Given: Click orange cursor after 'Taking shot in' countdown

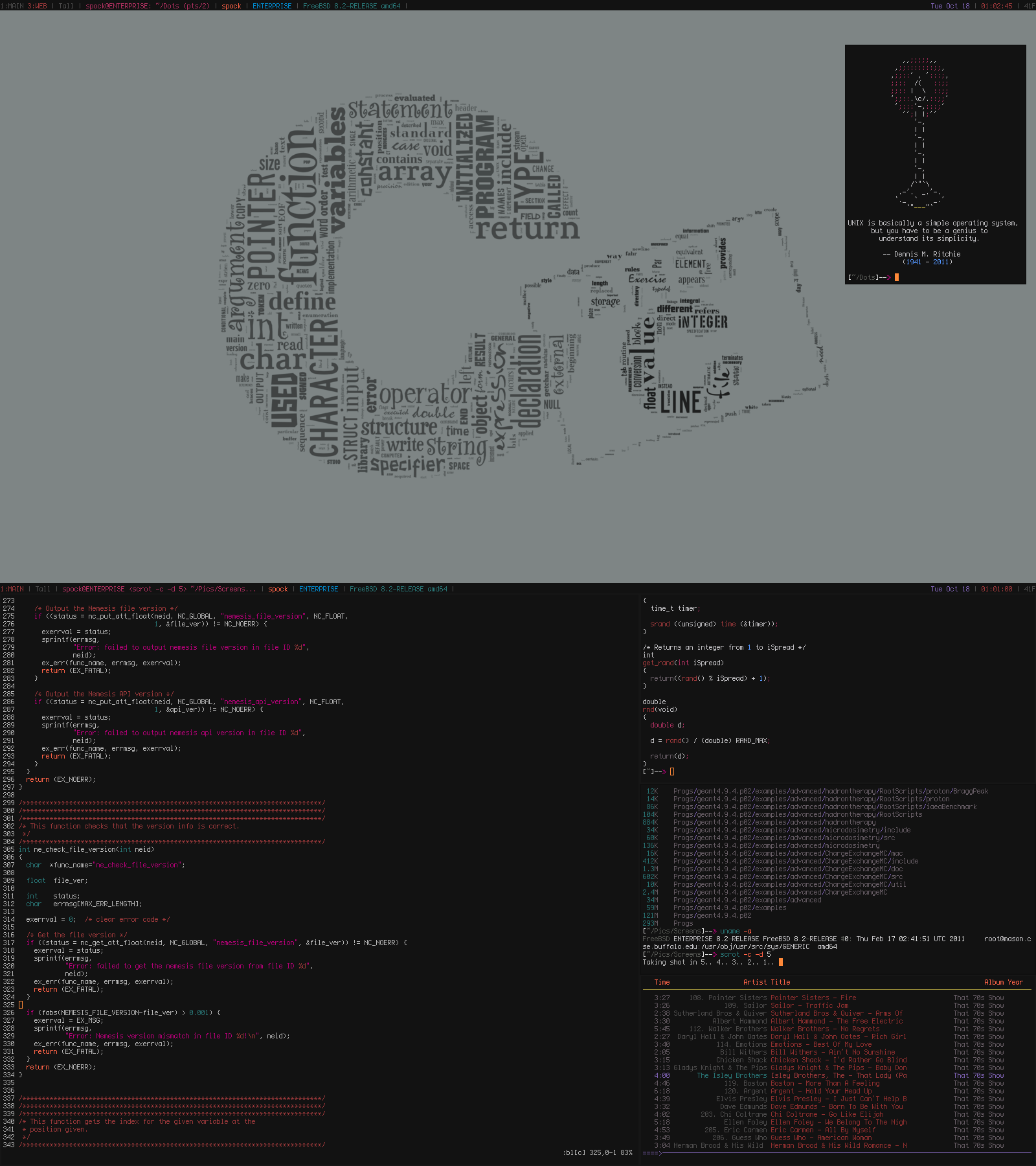Looking at the screenshot, I should point(781,962).
